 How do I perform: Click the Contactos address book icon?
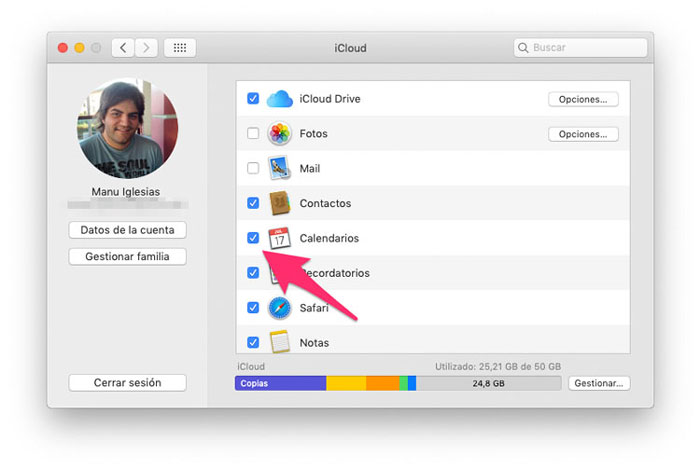279,203
